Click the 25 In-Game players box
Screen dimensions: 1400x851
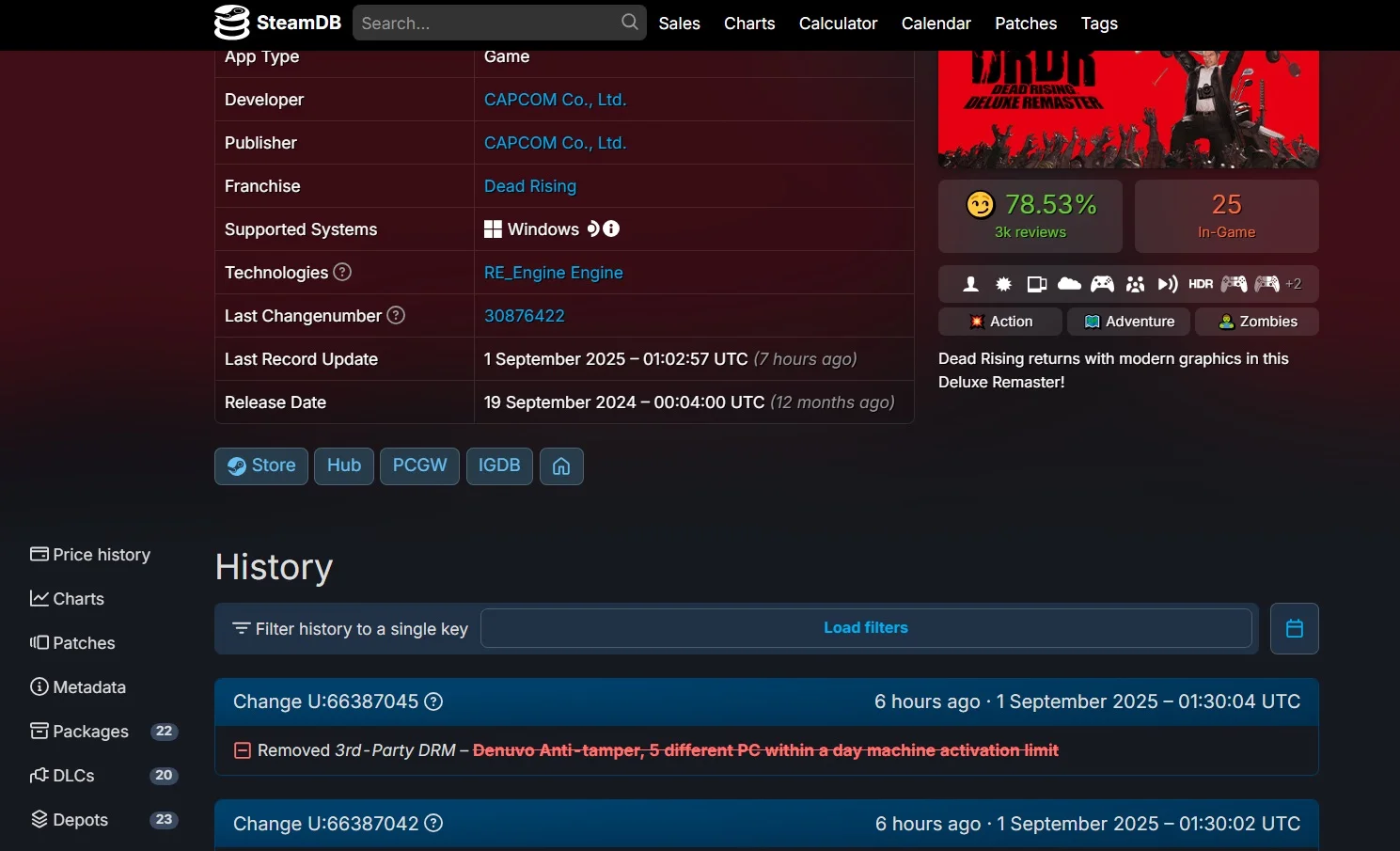[x=1227, y=216]
